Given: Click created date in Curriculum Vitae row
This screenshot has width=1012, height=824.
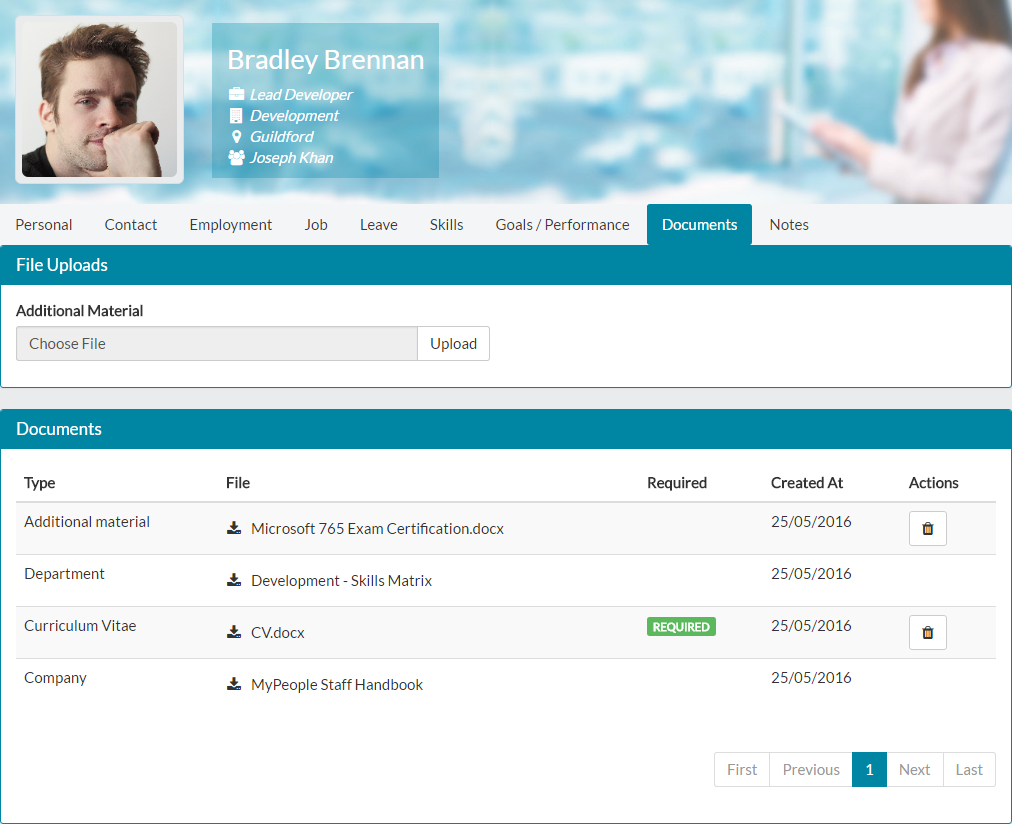Looking at the screenshot, I should (x=811, y=626).
